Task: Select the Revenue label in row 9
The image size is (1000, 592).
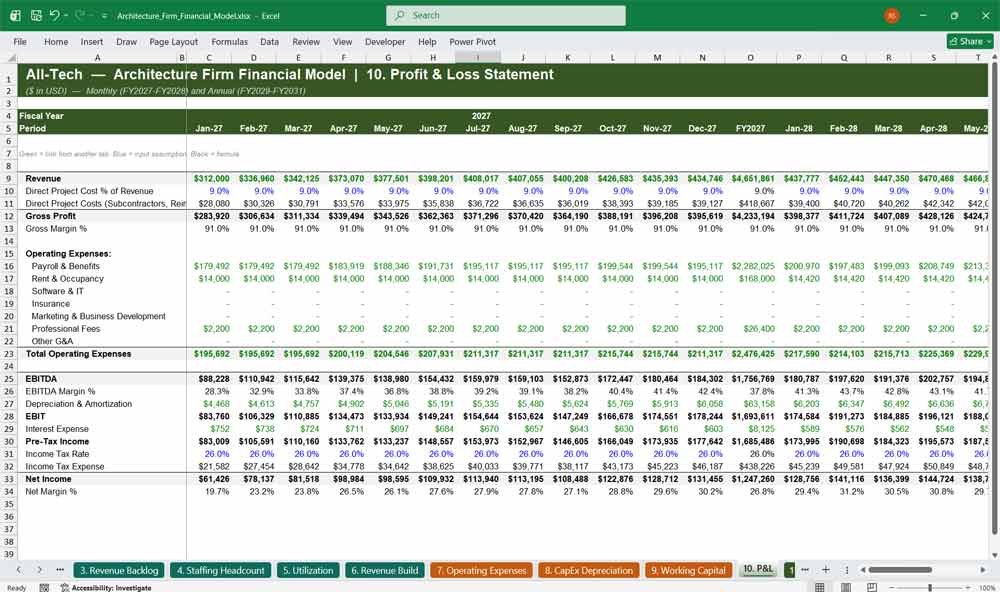Action: pyautogui.click(x=43, y=179)
